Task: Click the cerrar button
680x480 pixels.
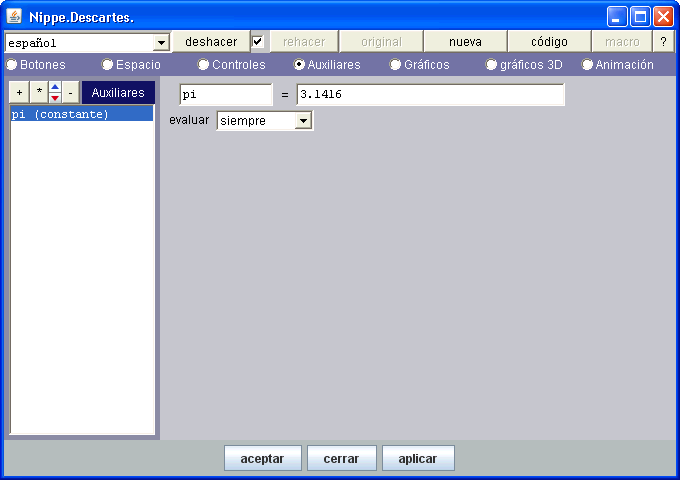Action: click(x=341, y=458)
